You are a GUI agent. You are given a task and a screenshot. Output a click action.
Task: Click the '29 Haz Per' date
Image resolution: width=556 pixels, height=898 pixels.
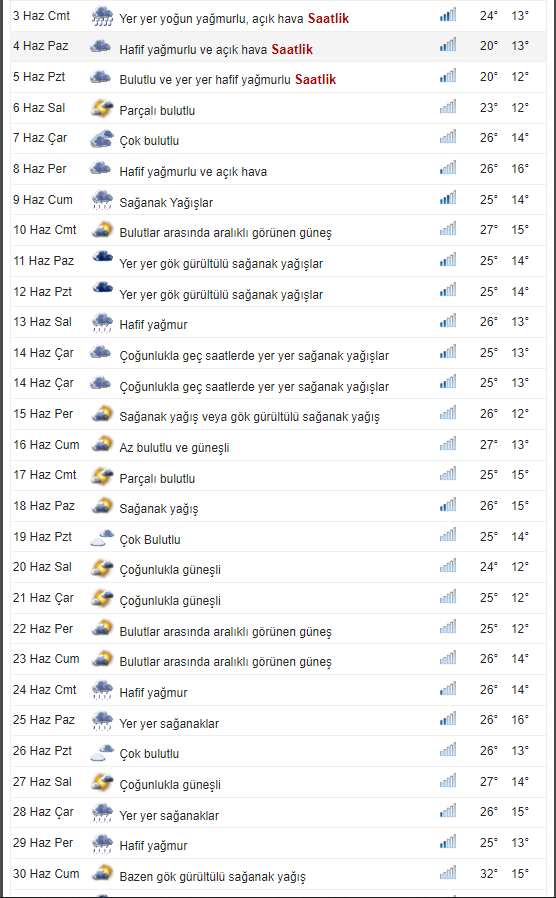pos(43,842)
